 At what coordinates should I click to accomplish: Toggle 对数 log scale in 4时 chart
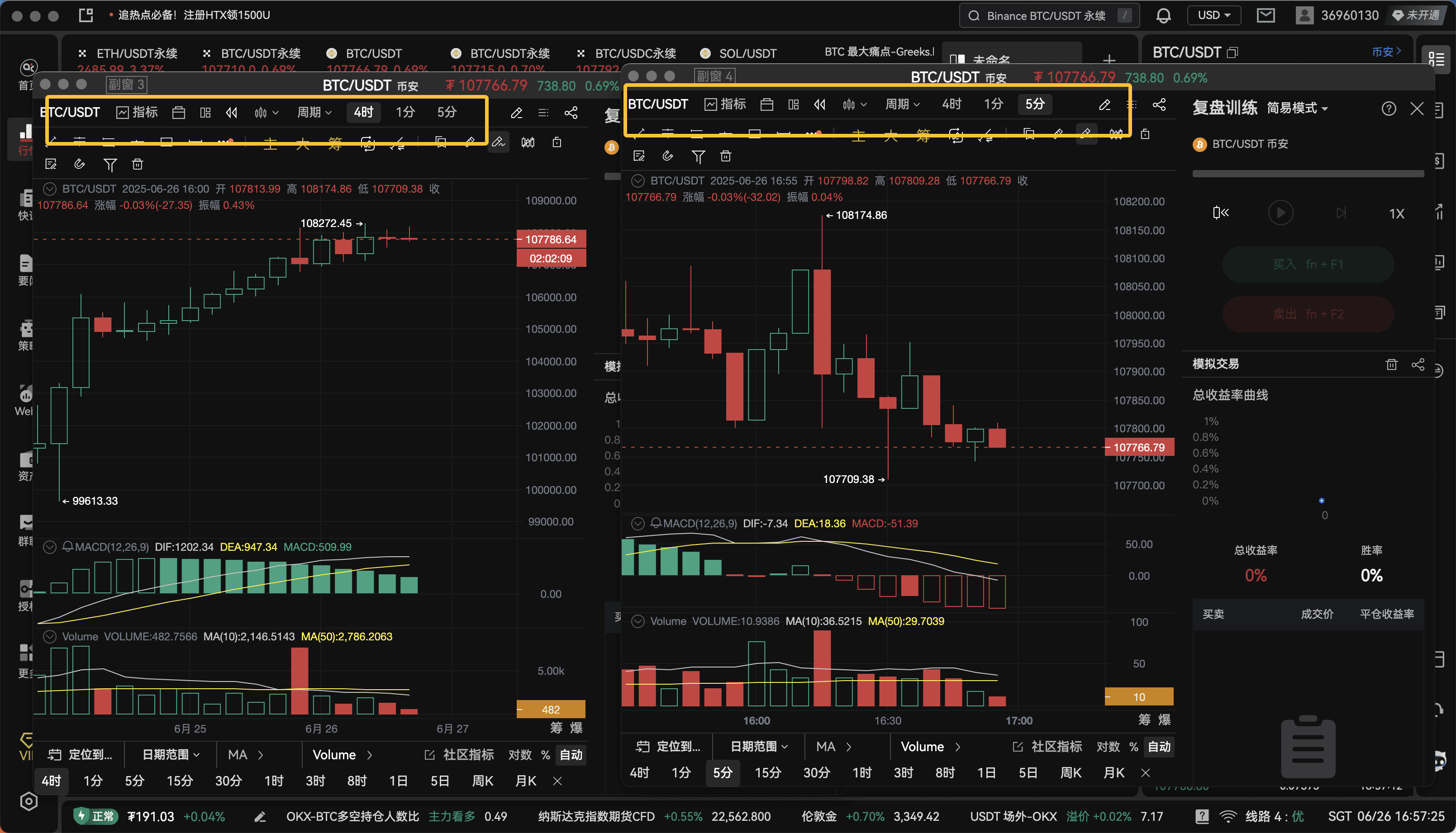pyautogui.click(x=520, y=755)
